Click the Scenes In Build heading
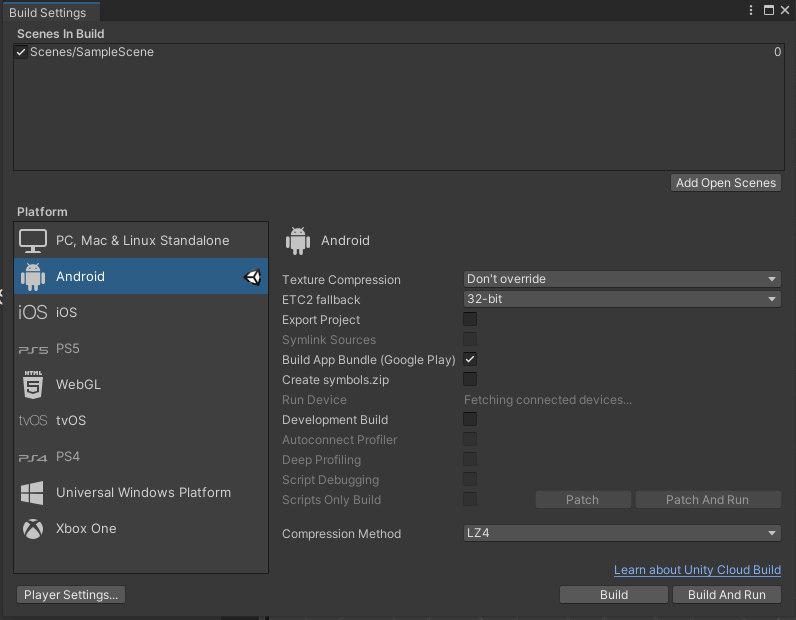The width and height of the screenshot is (796, 620). coord(60,34)
